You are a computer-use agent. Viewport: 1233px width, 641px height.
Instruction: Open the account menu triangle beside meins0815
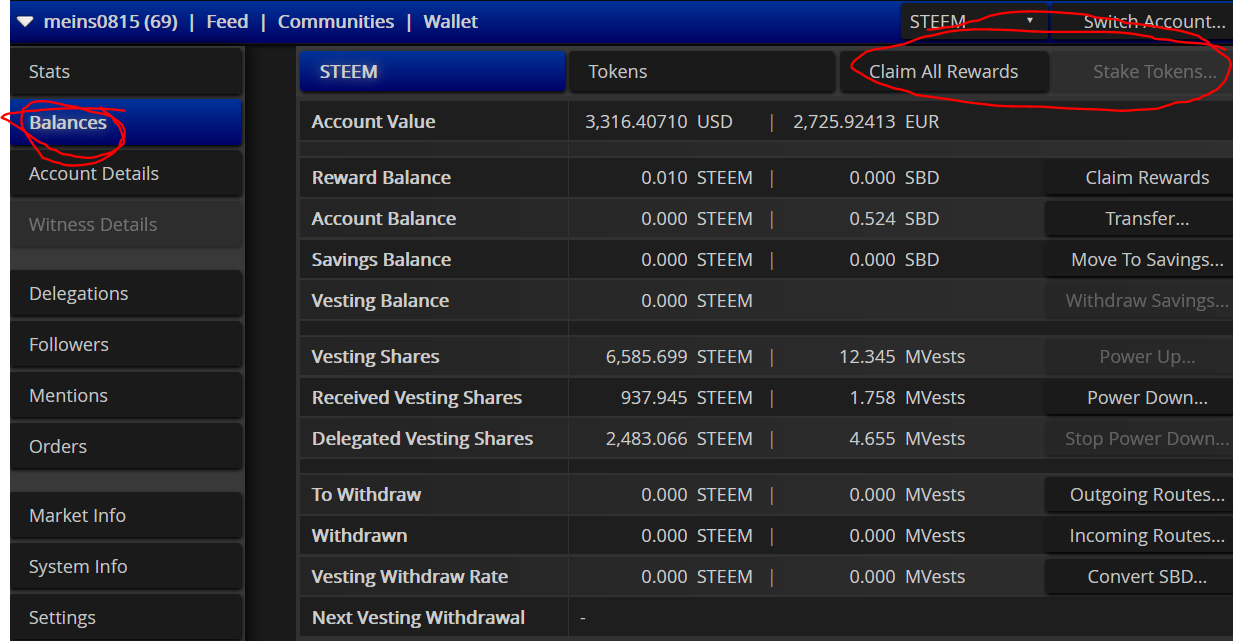25,22
